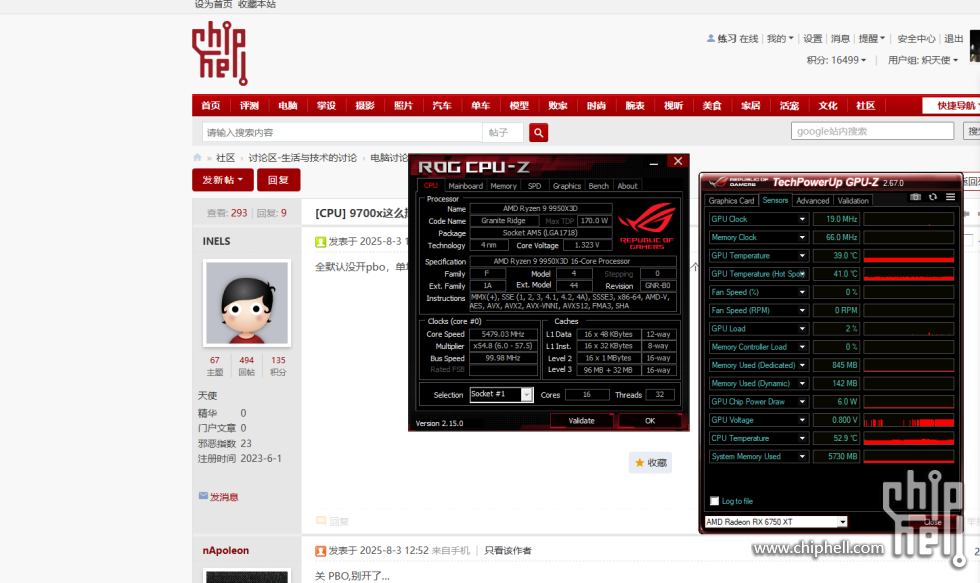Open 电脑 in red navigation bar

point(288,106)
